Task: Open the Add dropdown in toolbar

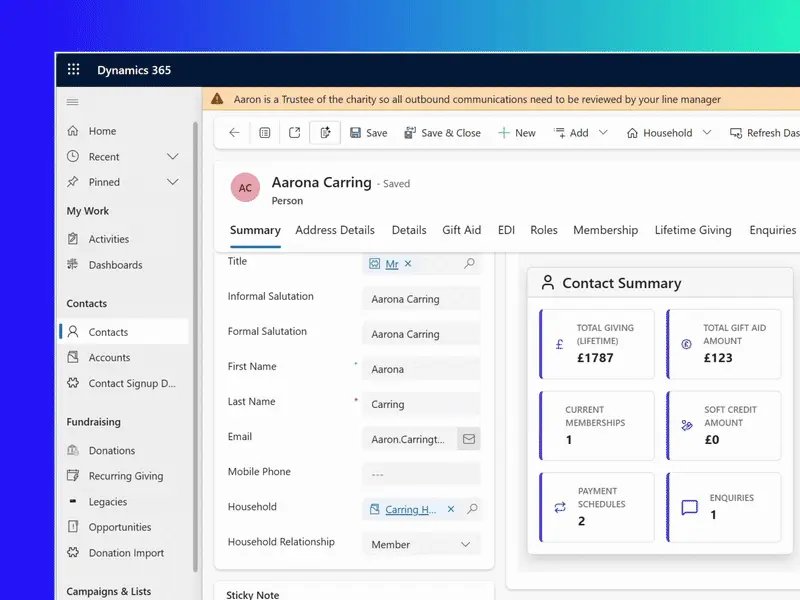Action: (x=579, y=133)
